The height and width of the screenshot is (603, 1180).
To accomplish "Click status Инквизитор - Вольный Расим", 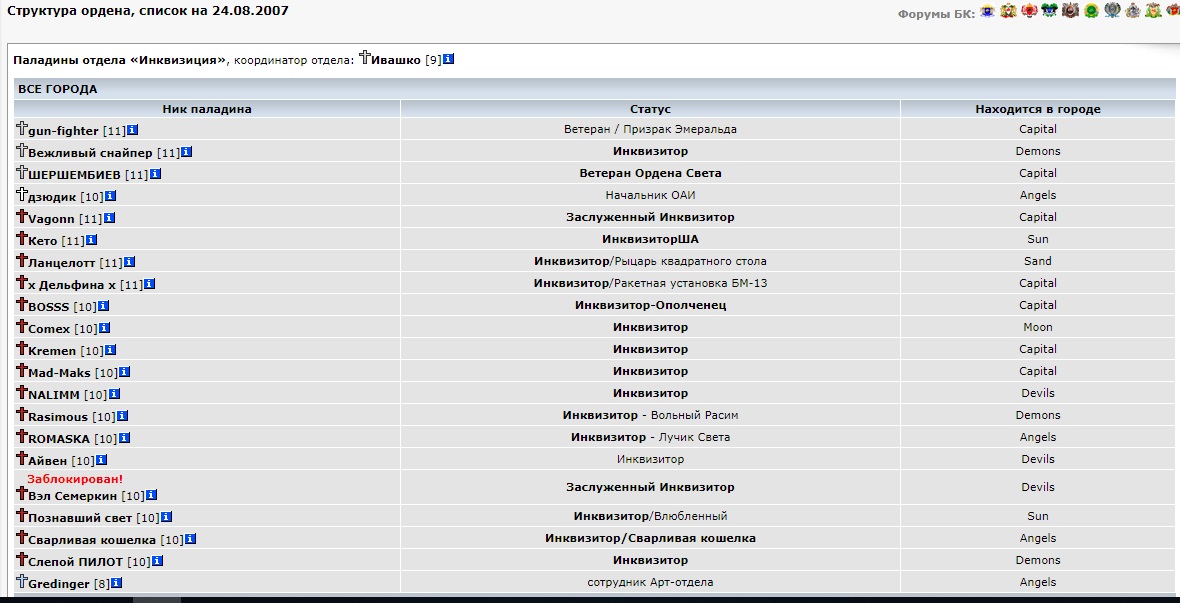I will point(650,415).
